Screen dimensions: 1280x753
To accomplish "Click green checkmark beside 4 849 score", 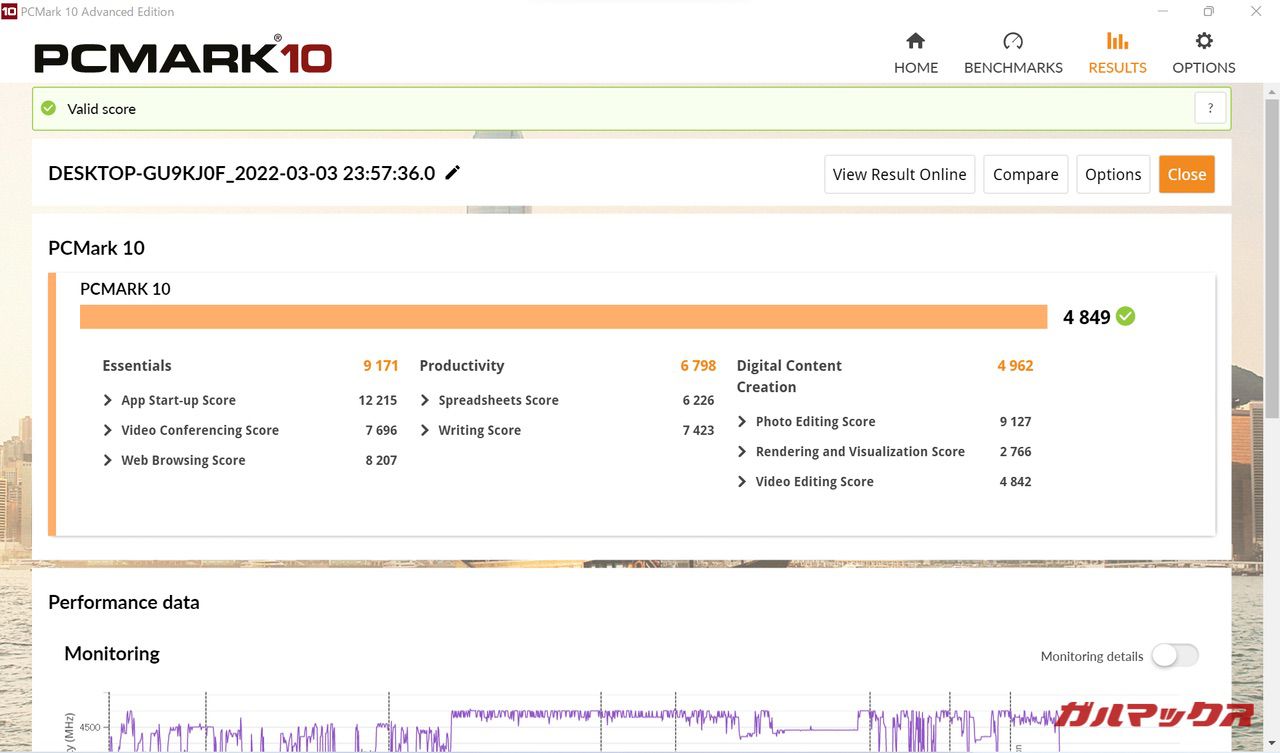I will (1126, 317).
